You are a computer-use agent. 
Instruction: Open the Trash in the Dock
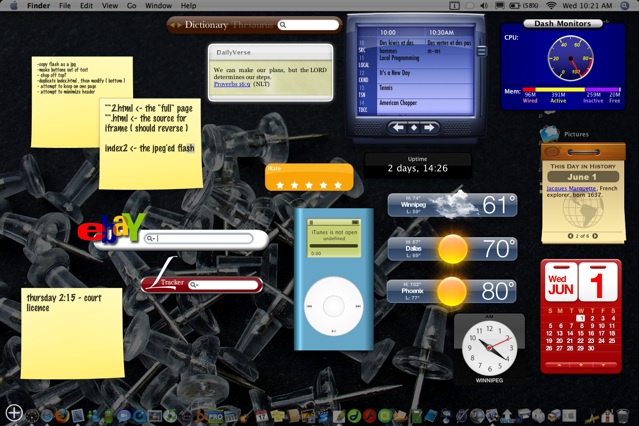623,416
